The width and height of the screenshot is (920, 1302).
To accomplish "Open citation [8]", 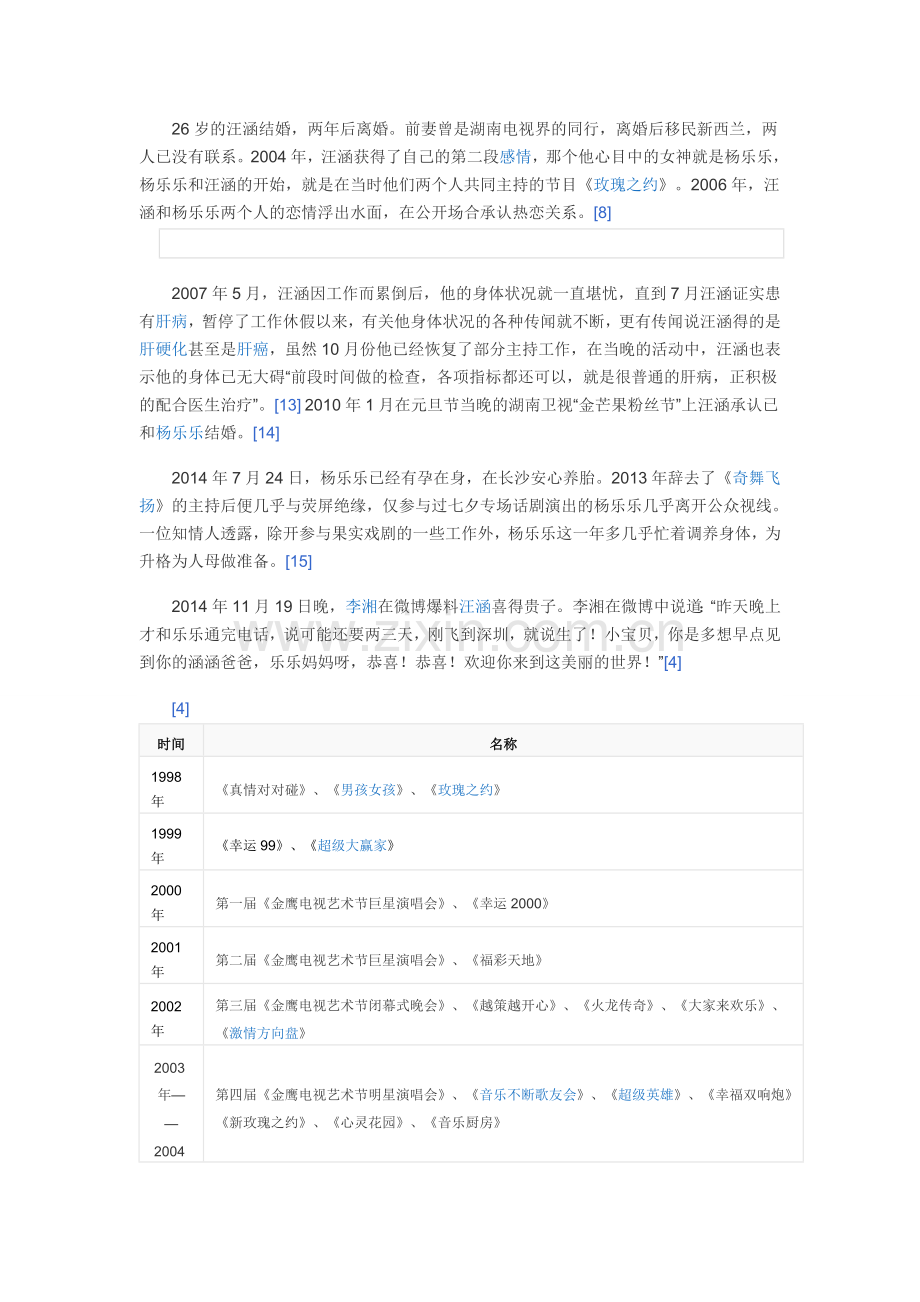I will point(602,212).
